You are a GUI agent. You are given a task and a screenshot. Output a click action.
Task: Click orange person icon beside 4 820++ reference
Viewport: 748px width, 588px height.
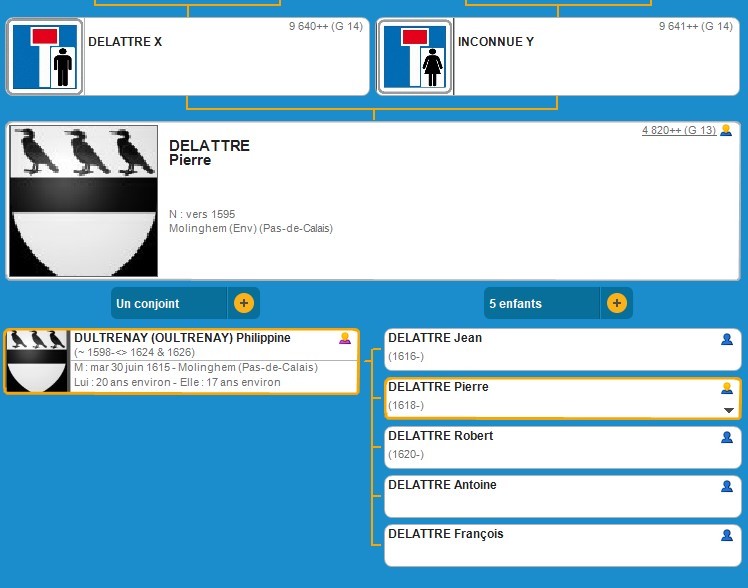pos(726,131)
